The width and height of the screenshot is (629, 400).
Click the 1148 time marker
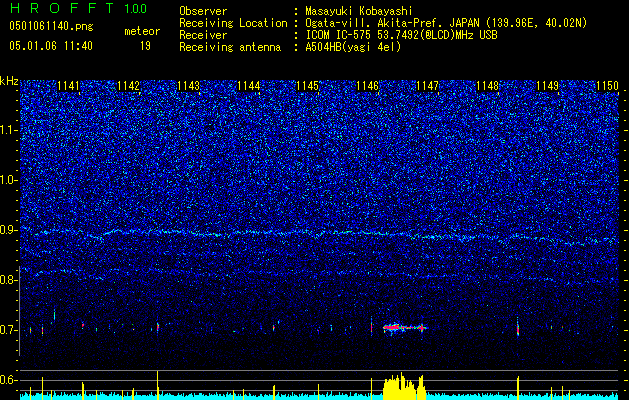tap(487, 86)
